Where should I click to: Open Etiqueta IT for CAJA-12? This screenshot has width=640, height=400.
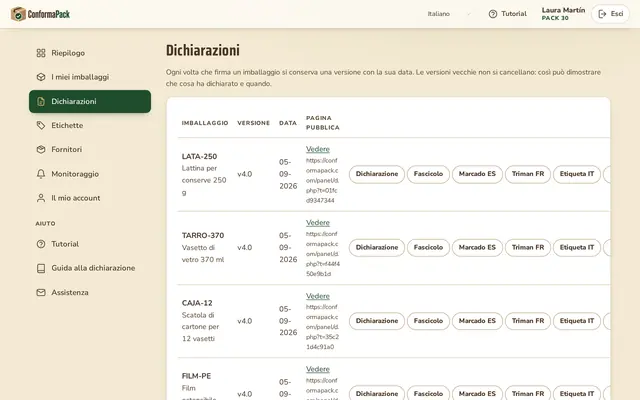(577, 321)
